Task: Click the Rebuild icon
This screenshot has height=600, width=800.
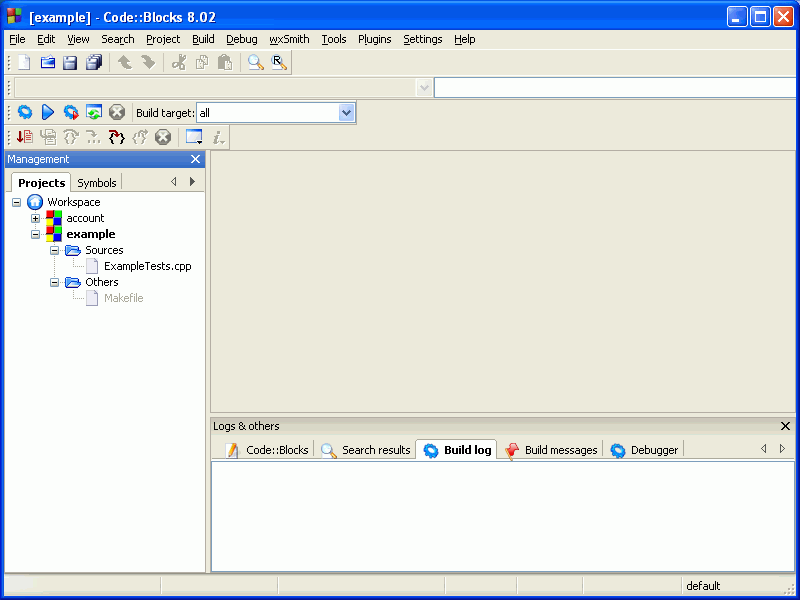Action: click(94, 112)
